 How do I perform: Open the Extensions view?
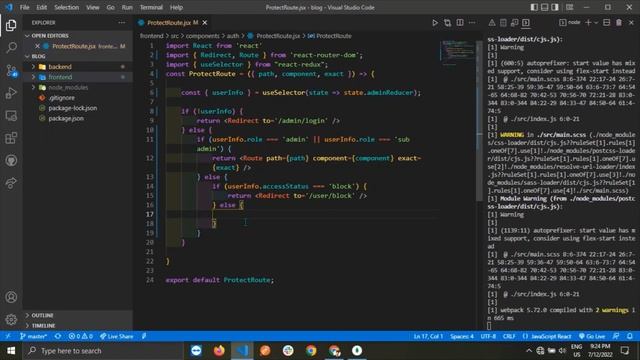[x=11, y=138]
